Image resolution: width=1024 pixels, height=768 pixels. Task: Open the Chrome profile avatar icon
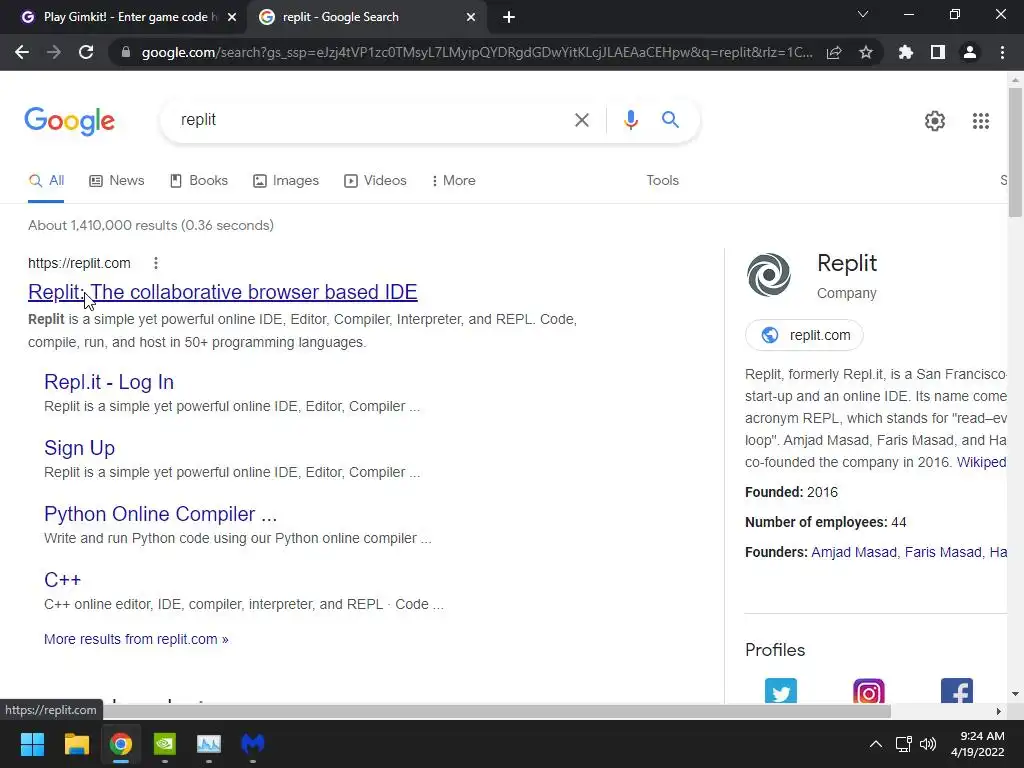[x=970, y=52]
